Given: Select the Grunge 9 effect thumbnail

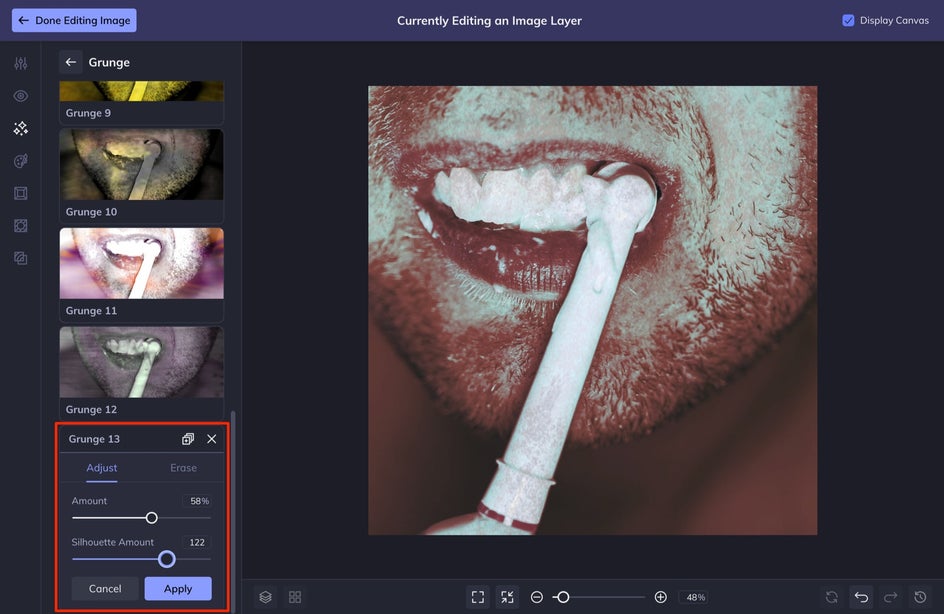Looking at the screenshot, I should tap(141, 91).
